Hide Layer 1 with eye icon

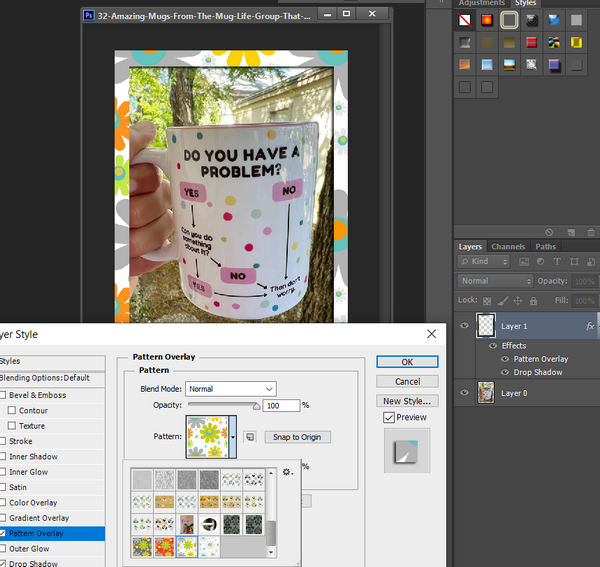[465, 326]
